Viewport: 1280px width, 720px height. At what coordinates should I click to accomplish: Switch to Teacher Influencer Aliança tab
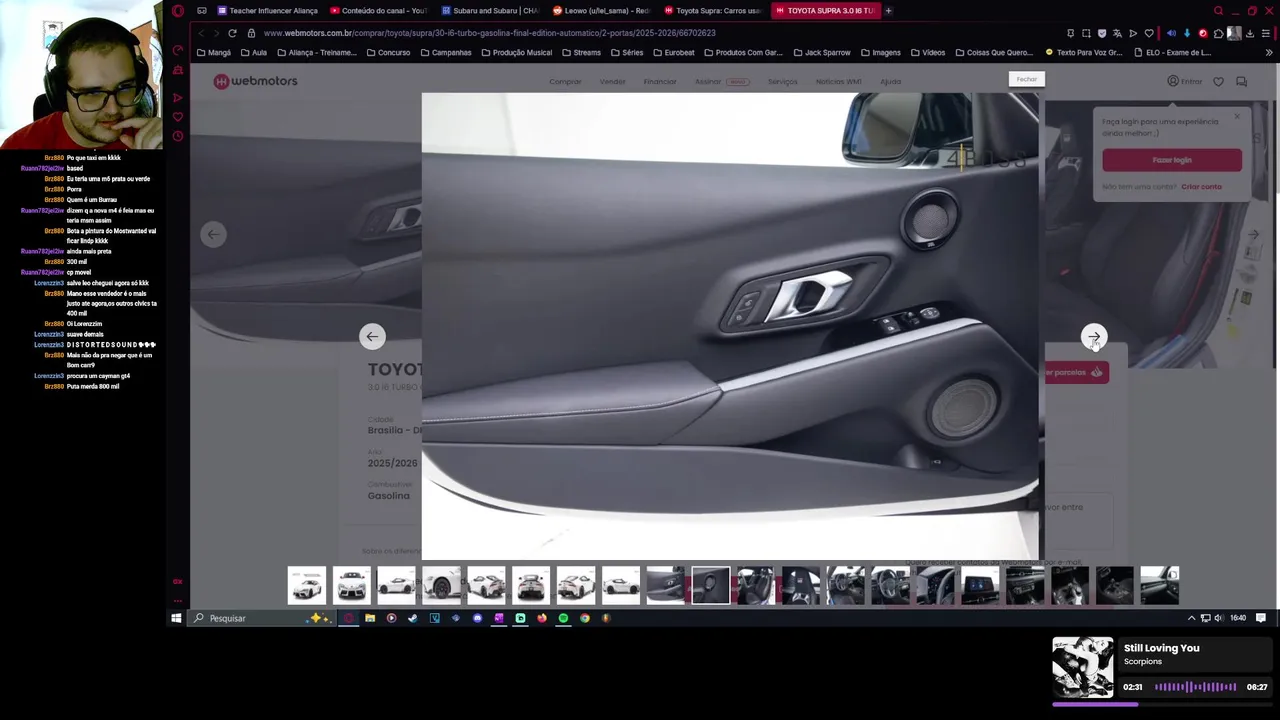click(267, 11)
